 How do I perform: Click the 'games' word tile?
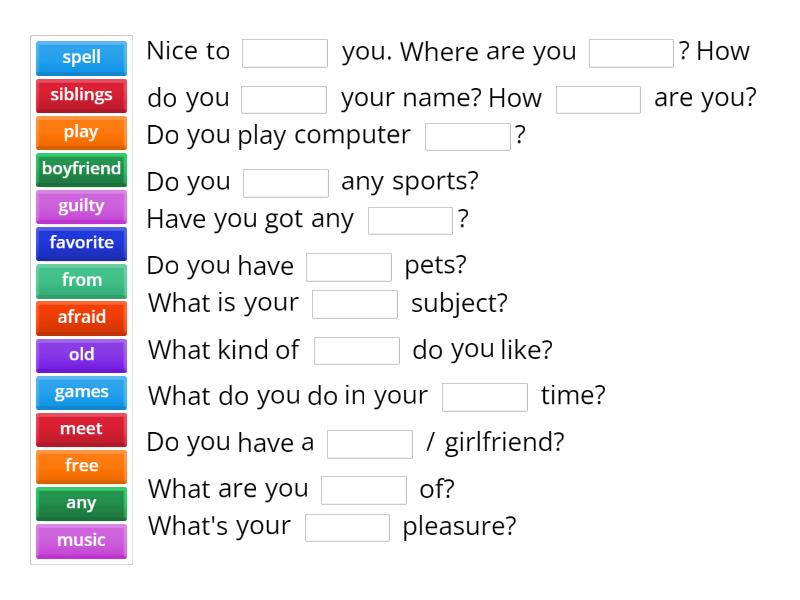(x=80, y=392)
